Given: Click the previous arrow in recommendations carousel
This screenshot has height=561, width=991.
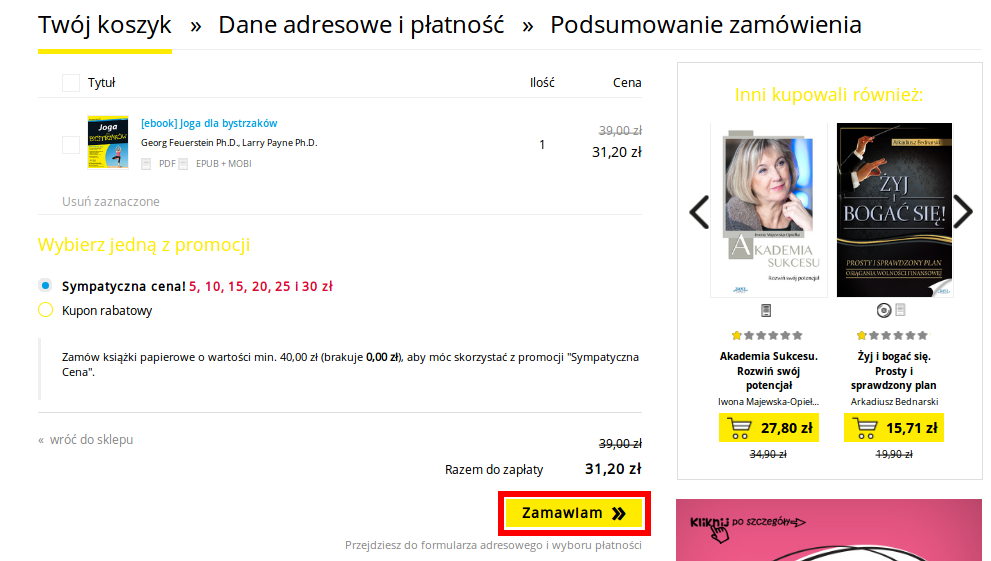Looking at the screenshot, I should point(699,212).
